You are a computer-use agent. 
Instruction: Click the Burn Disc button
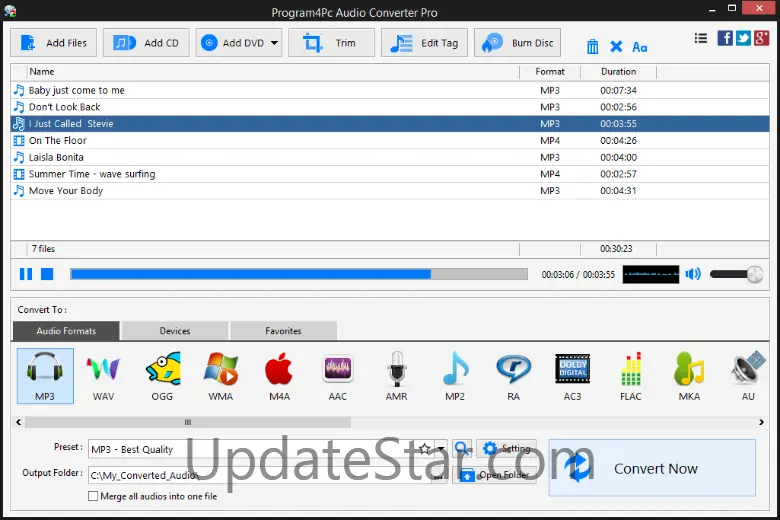click(517, 43)
